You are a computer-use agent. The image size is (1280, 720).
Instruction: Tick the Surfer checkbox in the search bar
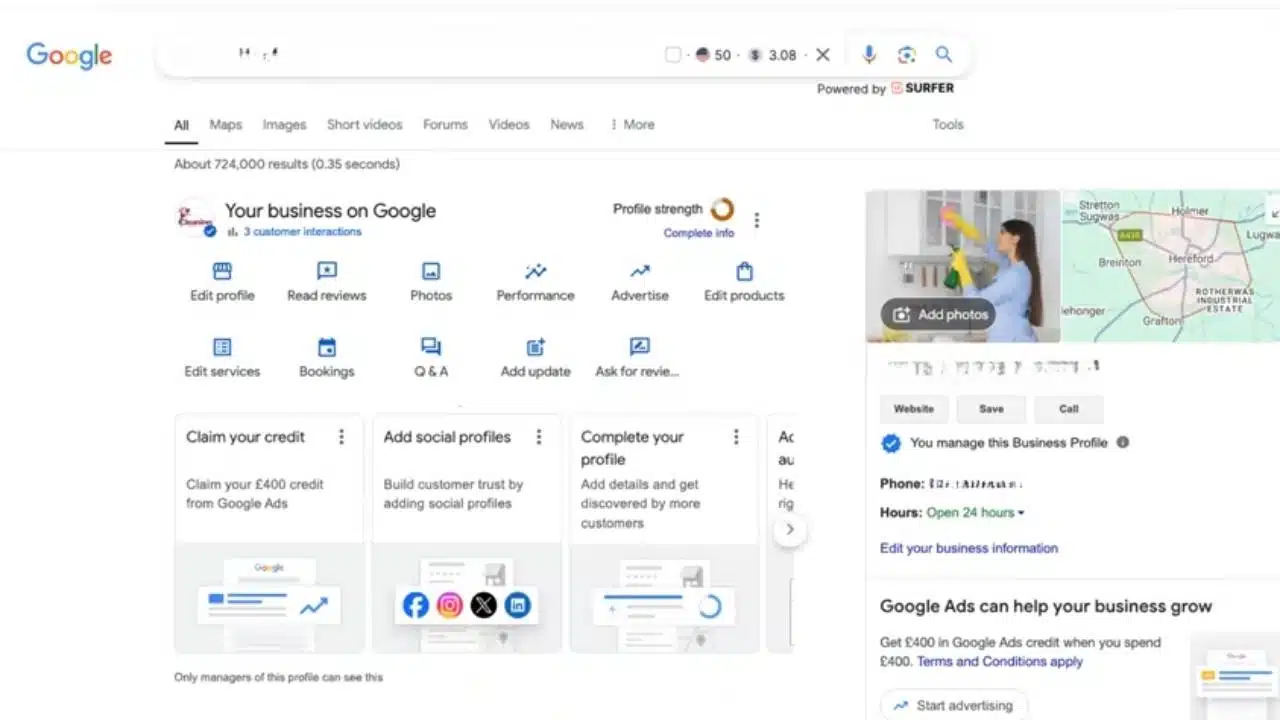673,55
